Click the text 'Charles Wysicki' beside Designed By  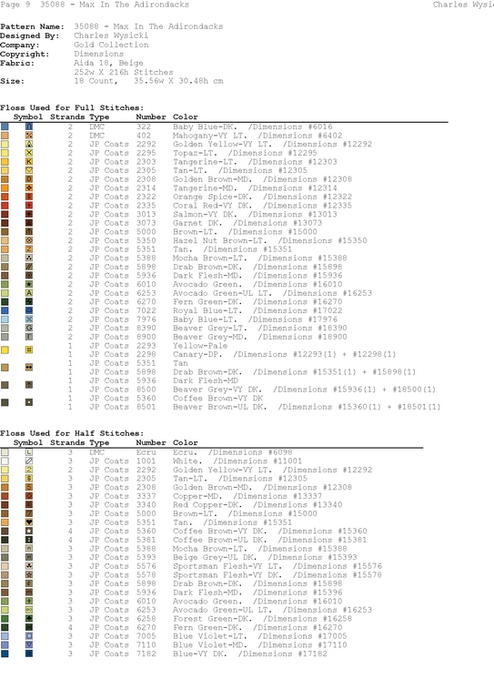[111, 35]
